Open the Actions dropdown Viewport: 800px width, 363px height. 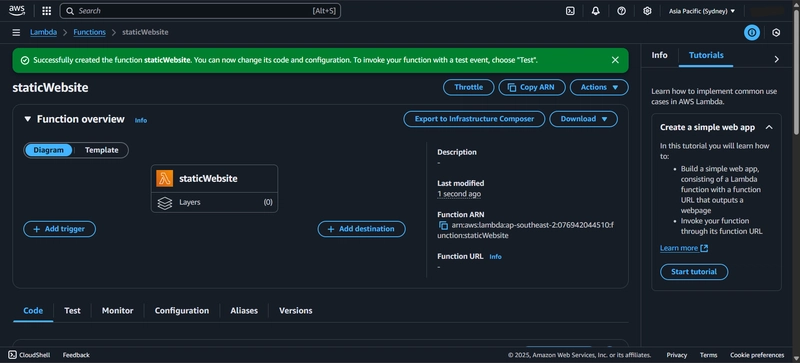pos(599,87)
